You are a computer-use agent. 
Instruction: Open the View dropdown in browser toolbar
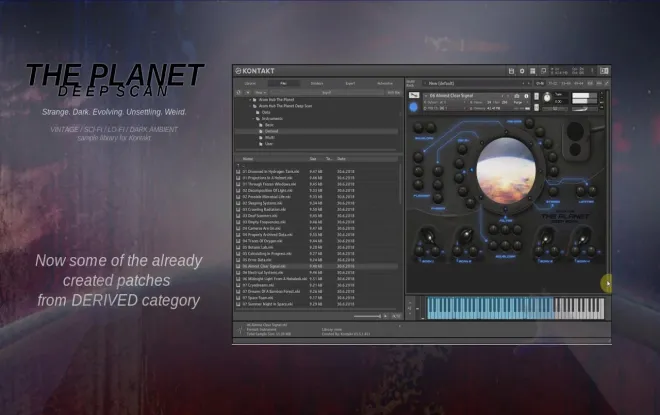(x=261, y=93)
